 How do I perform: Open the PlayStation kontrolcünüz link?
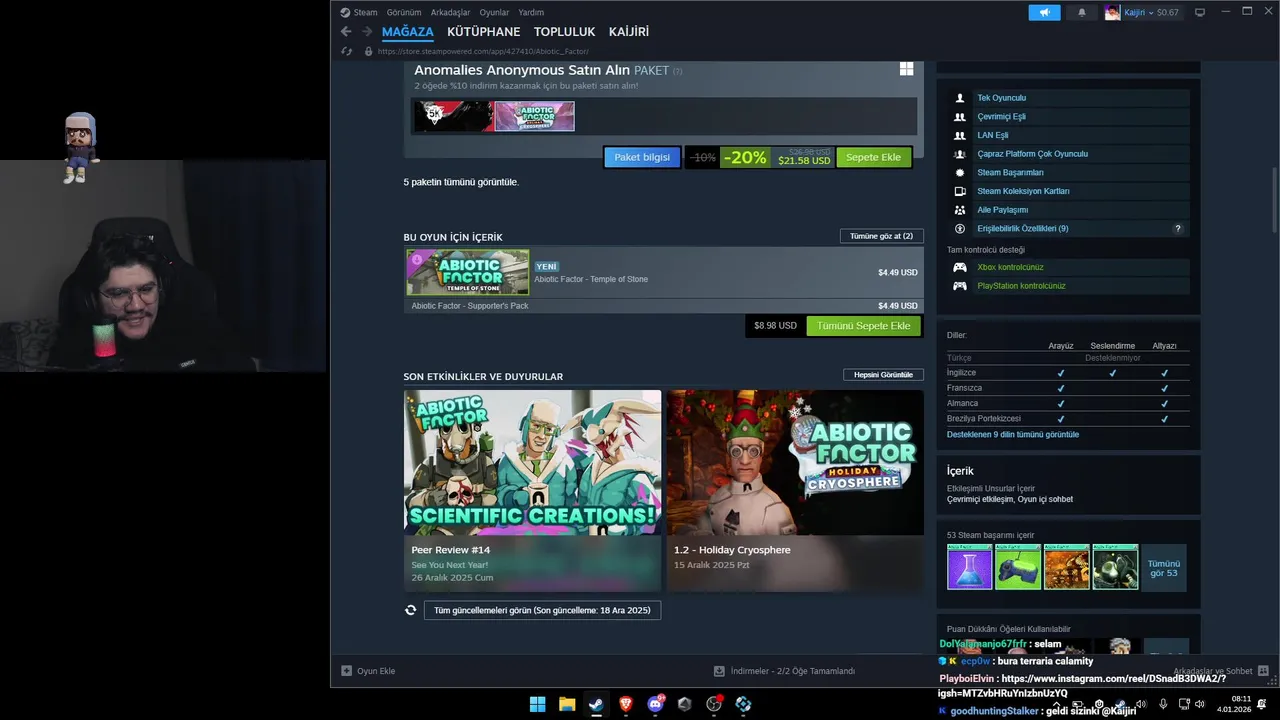1021,286
